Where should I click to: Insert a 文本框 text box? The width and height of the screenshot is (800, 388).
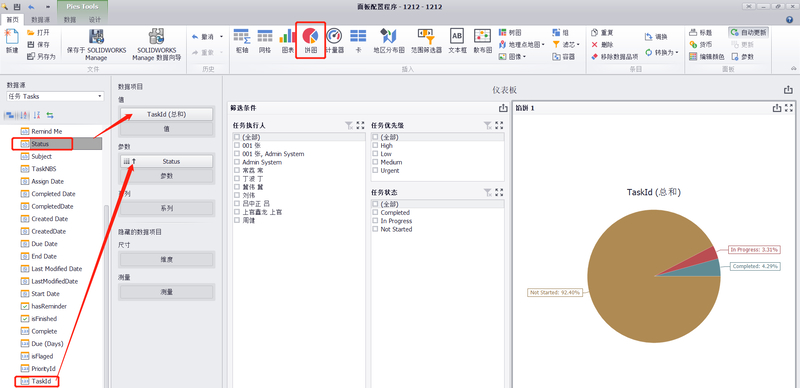coord(457,41)
